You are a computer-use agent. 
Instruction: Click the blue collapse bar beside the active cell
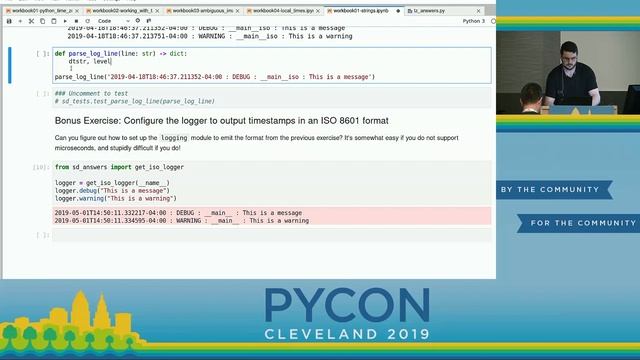click(10, 65)
